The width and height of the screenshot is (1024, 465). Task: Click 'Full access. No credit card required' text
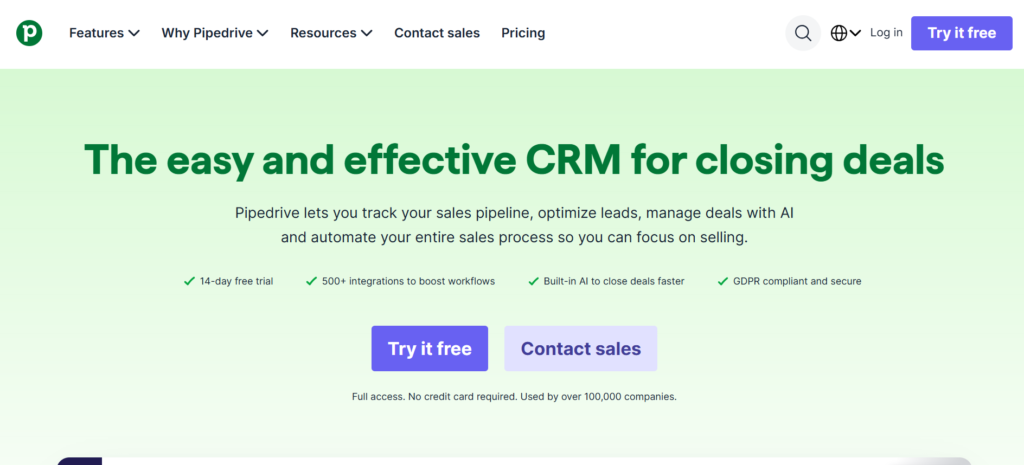(x=434, y=396)
